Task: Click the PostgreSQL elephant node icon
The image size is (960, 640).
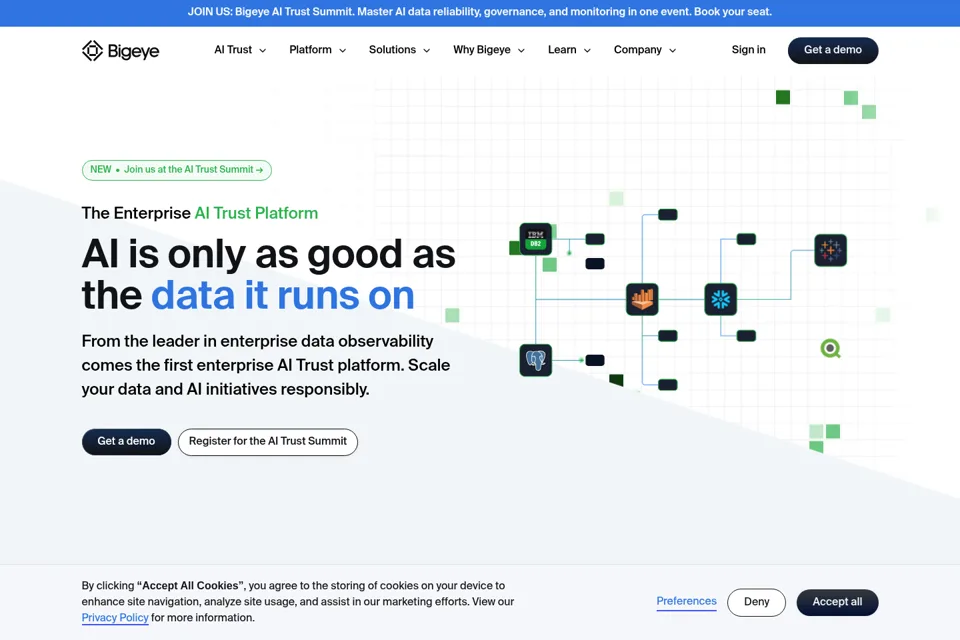Action: (535, 360)
